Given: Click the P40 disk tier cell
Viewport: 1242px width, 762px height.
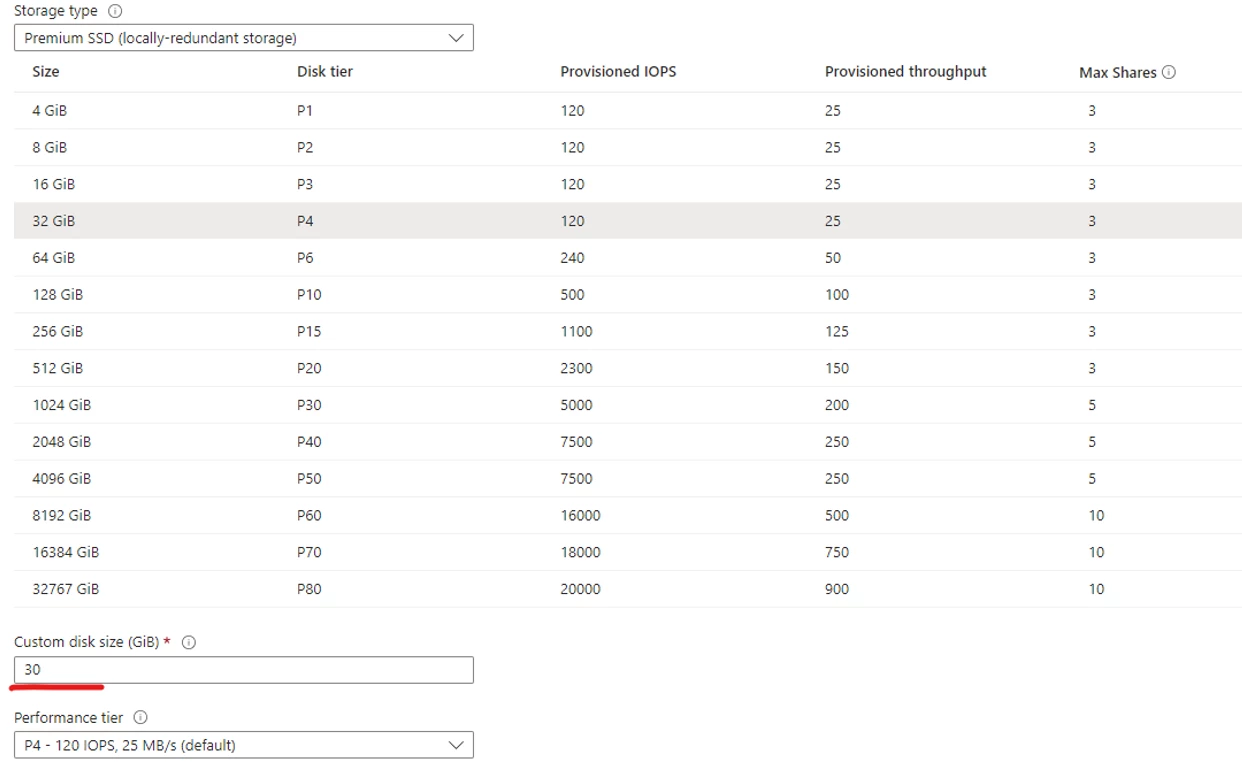Looking at the screenshot, I should click(x=309, y=442).
